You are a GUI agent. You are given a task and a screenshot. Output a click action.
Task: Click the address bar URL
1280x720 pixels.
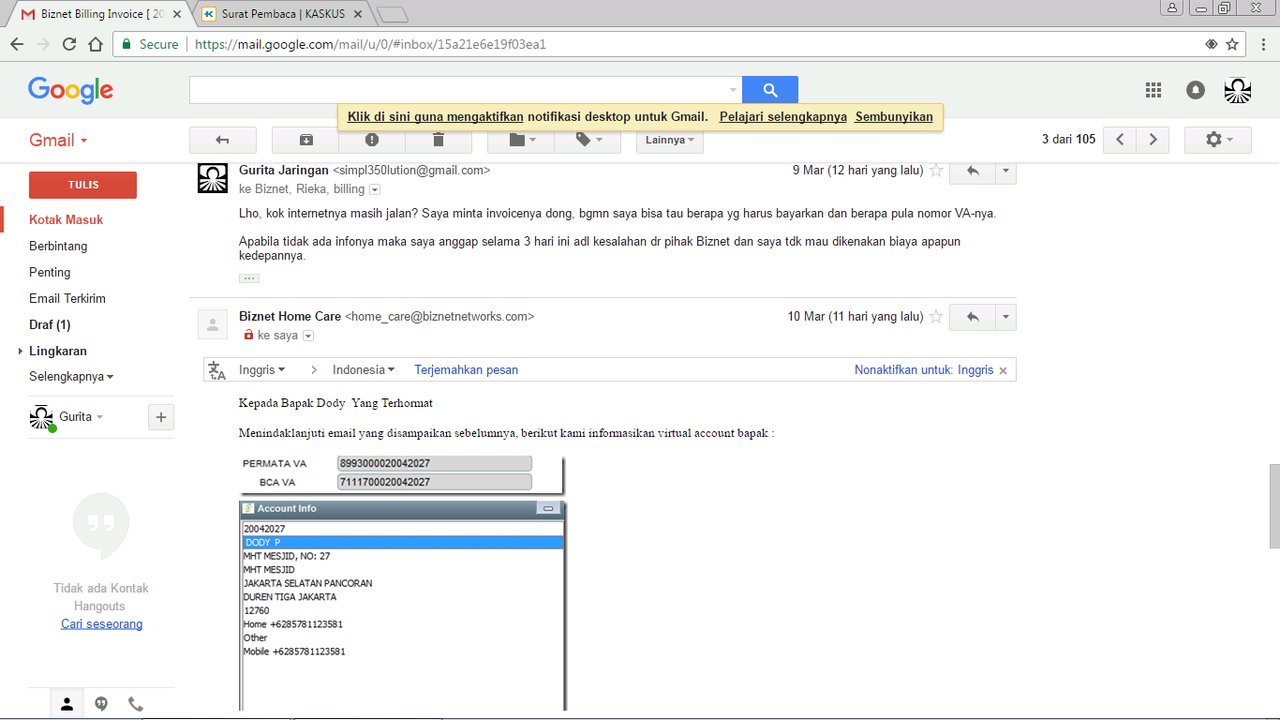tap(370, 45)
